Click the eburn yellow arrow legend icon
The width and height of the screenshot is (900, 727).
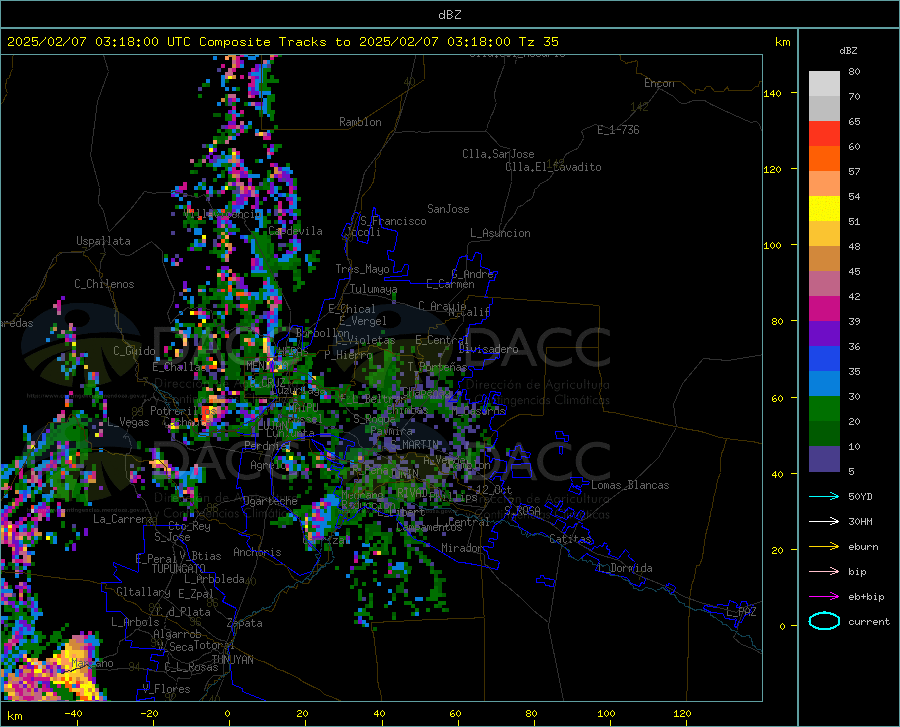(824, 547)
